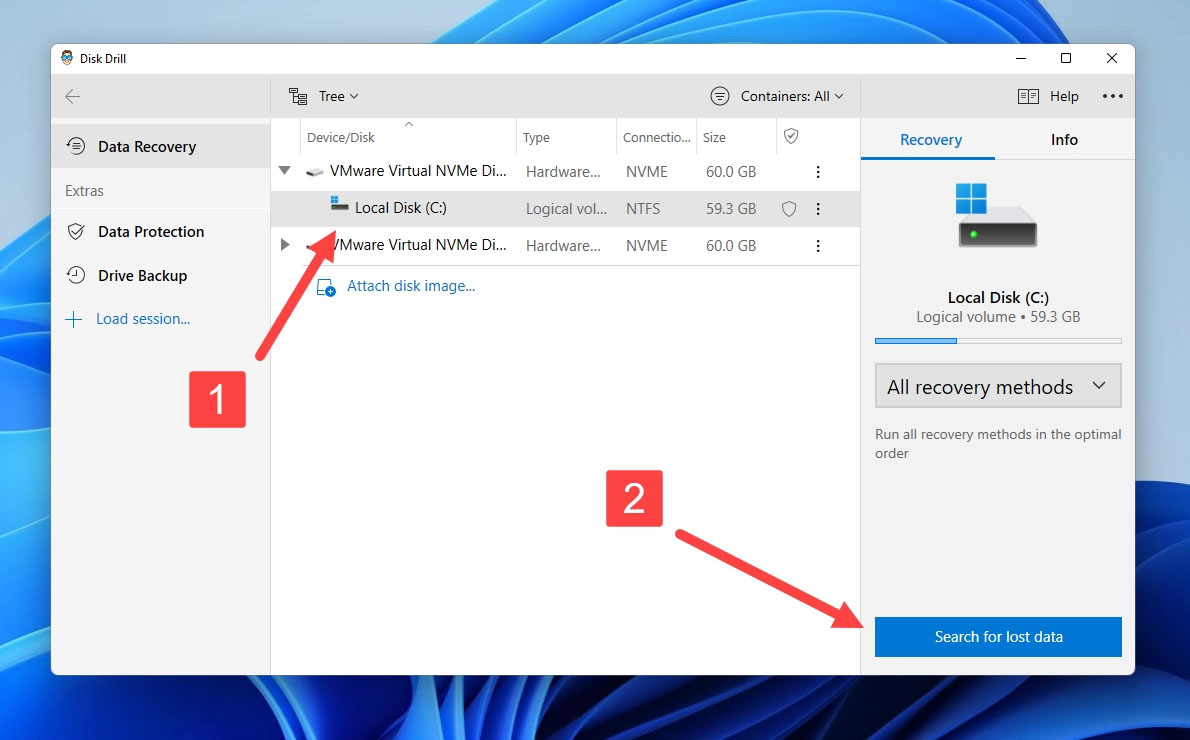Select Data Recovery in the sidebar
Viewport: 1190px width, 740px height.
tap(161, 146)
